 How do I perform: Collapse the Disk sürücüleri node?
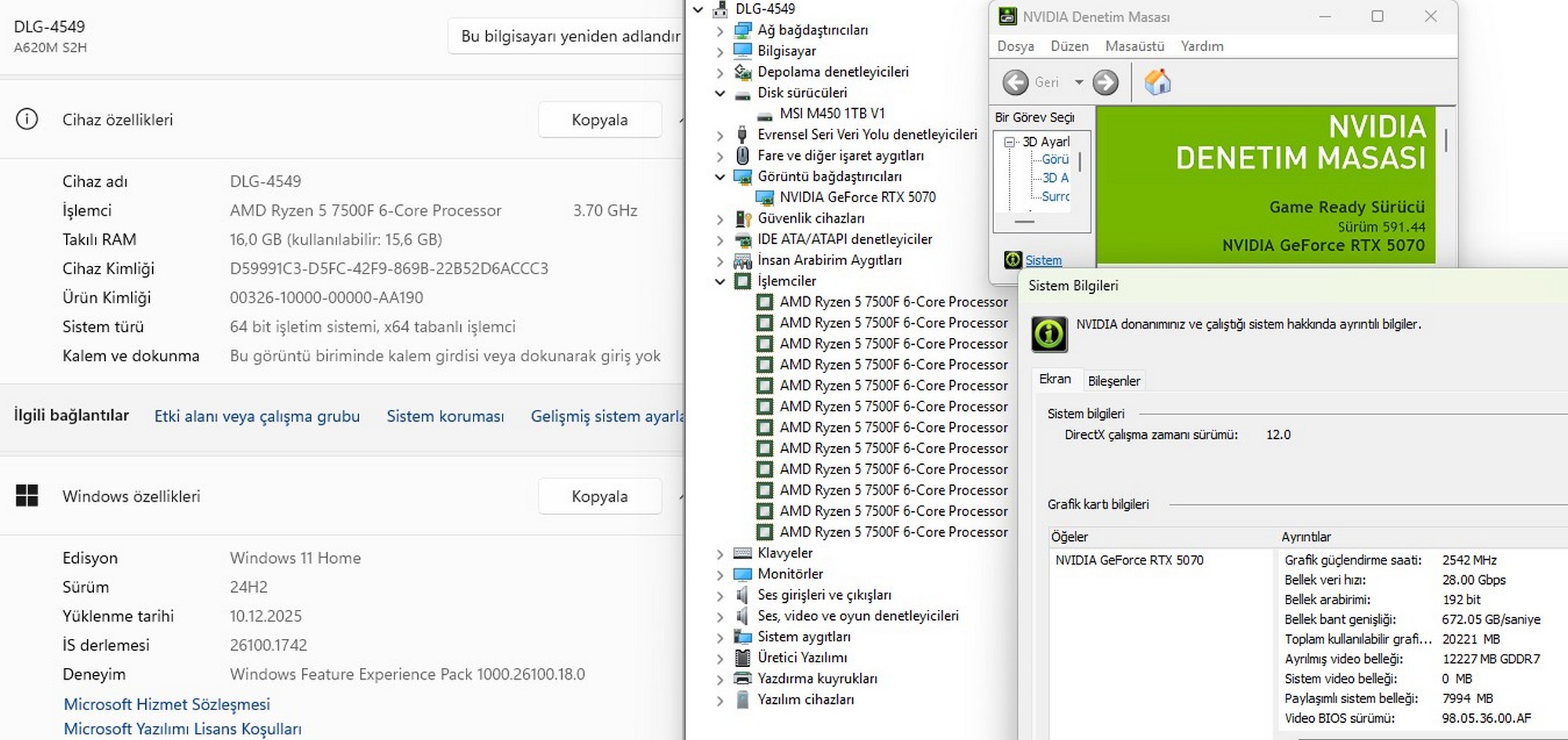(x=720, y=93)
